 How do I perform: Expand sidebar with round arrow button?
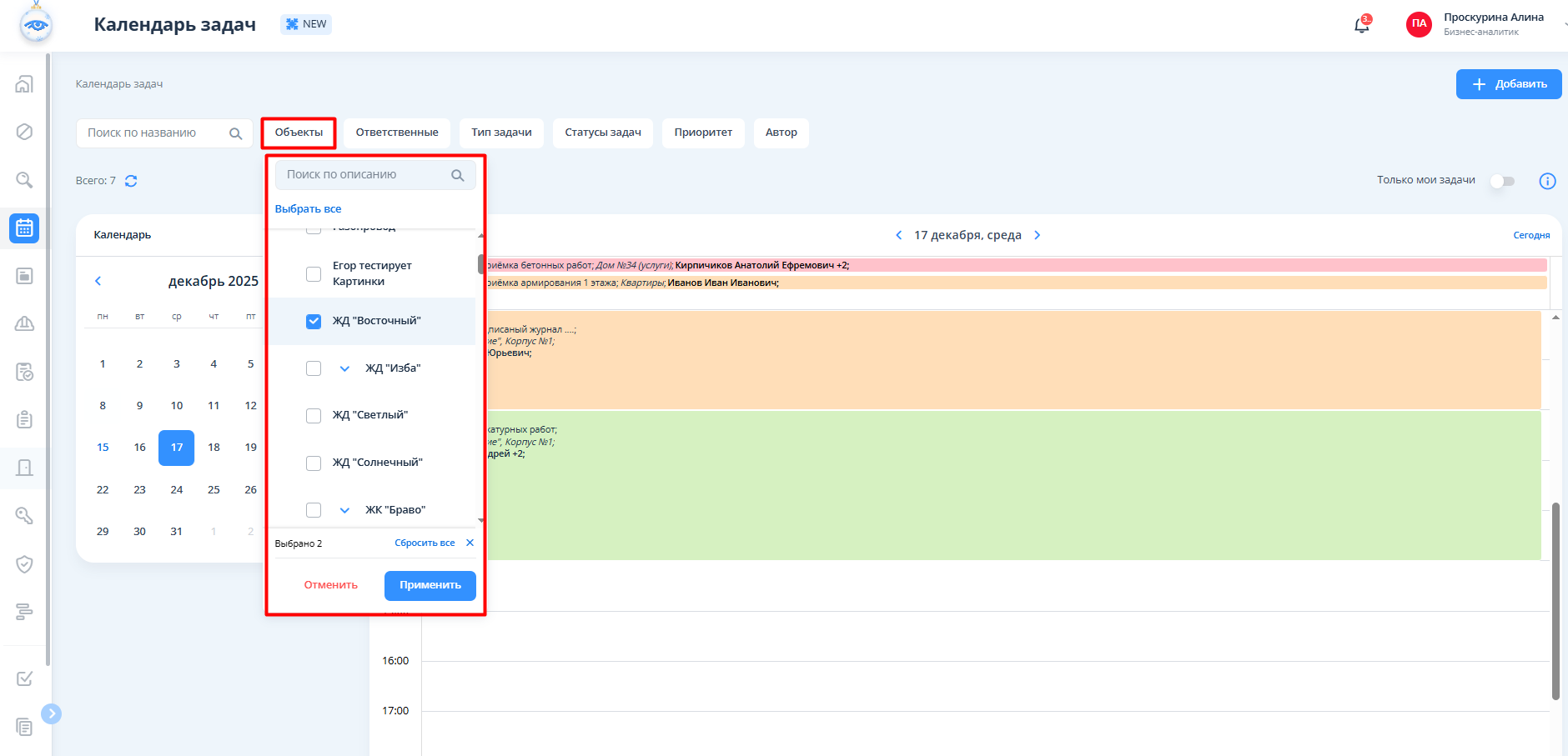[x=52, y=713]
